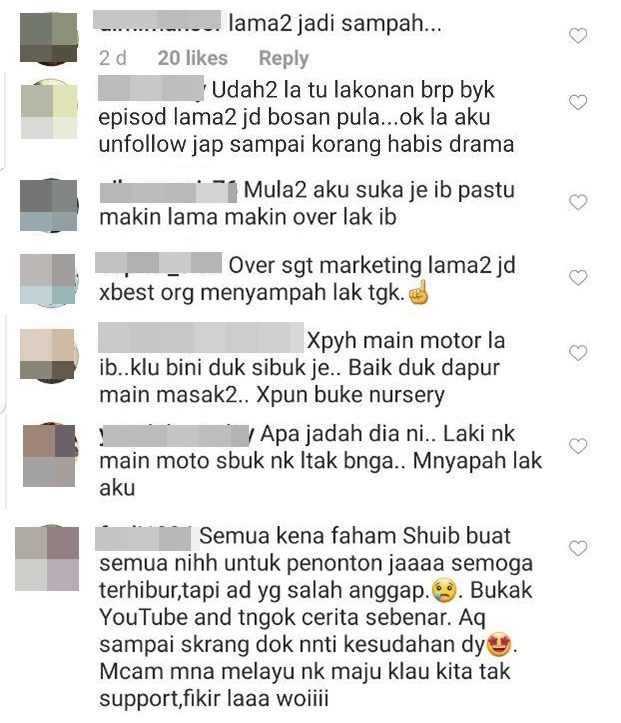The image size is (621, 723).
Task: View the 20 likes list
Action: [193, 58]
